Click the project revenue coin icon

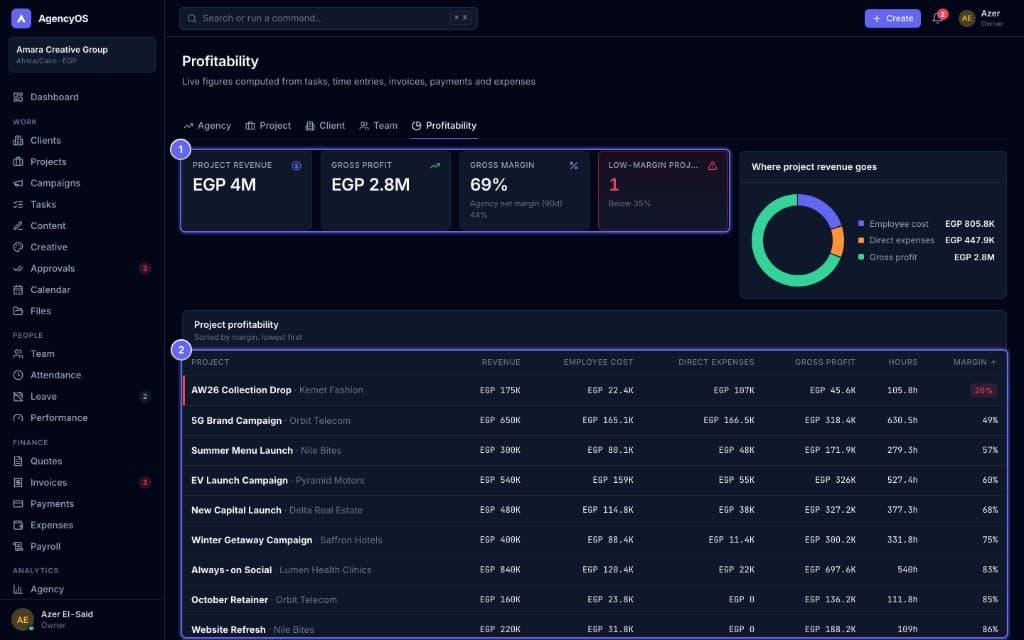[x=296, y=165]
